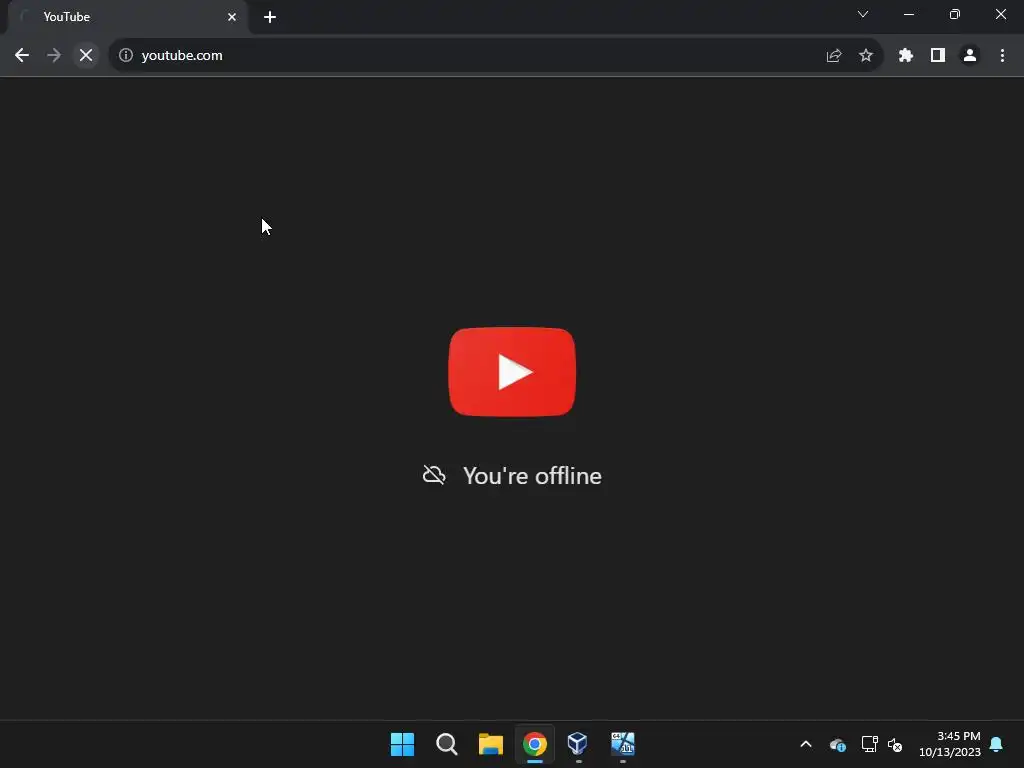Open the Windows Start menu
Viewport: 1024px width, 768px height.
402,744
